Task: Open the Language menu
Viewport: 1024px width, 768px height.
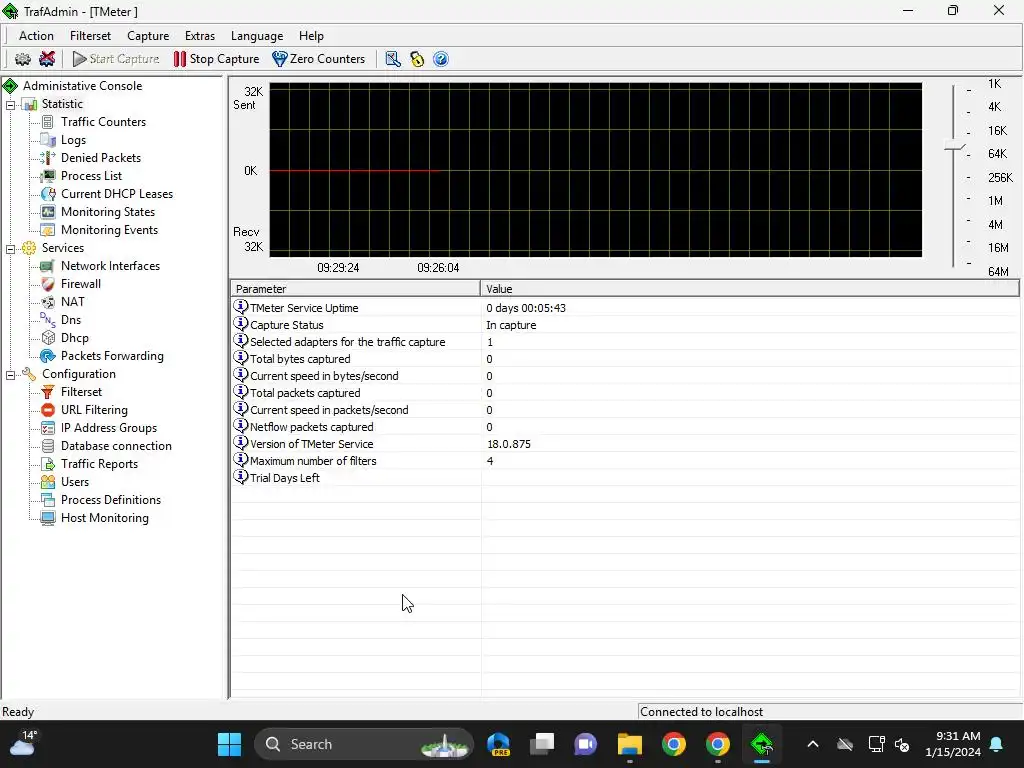Action: tap(257, 36)
